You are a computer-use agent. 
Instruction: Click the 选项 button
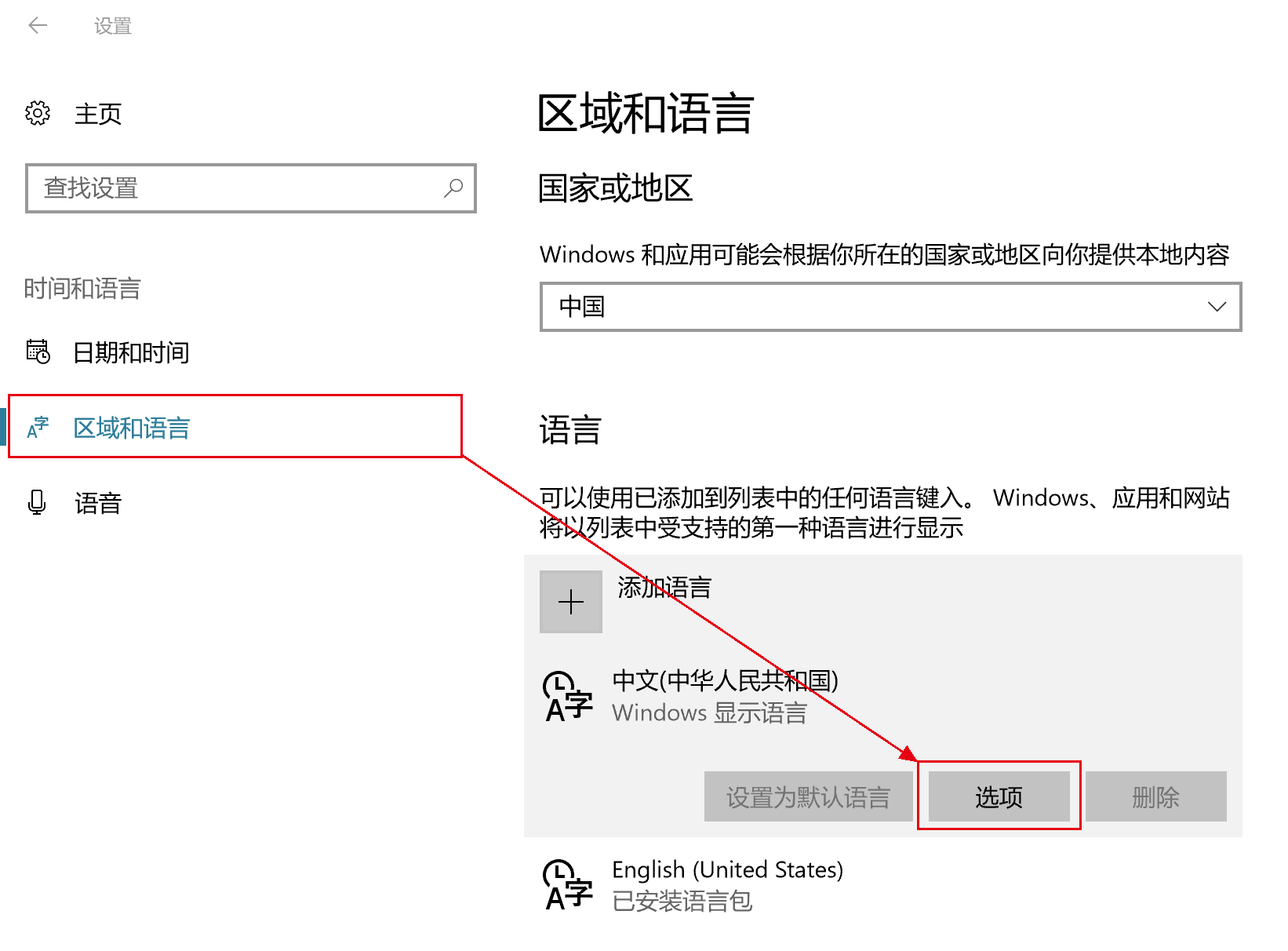tap(999, 796)
